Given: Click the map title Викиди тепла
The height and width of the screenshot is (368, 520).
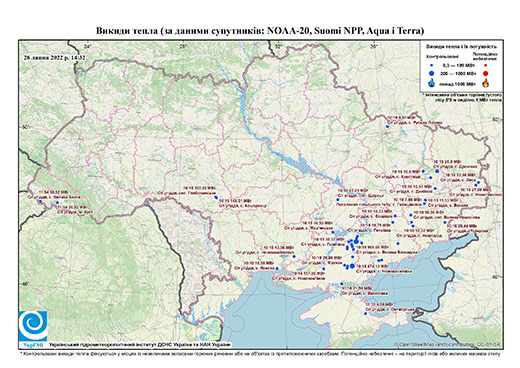Looking at the screenshot, I should (260, 31).
